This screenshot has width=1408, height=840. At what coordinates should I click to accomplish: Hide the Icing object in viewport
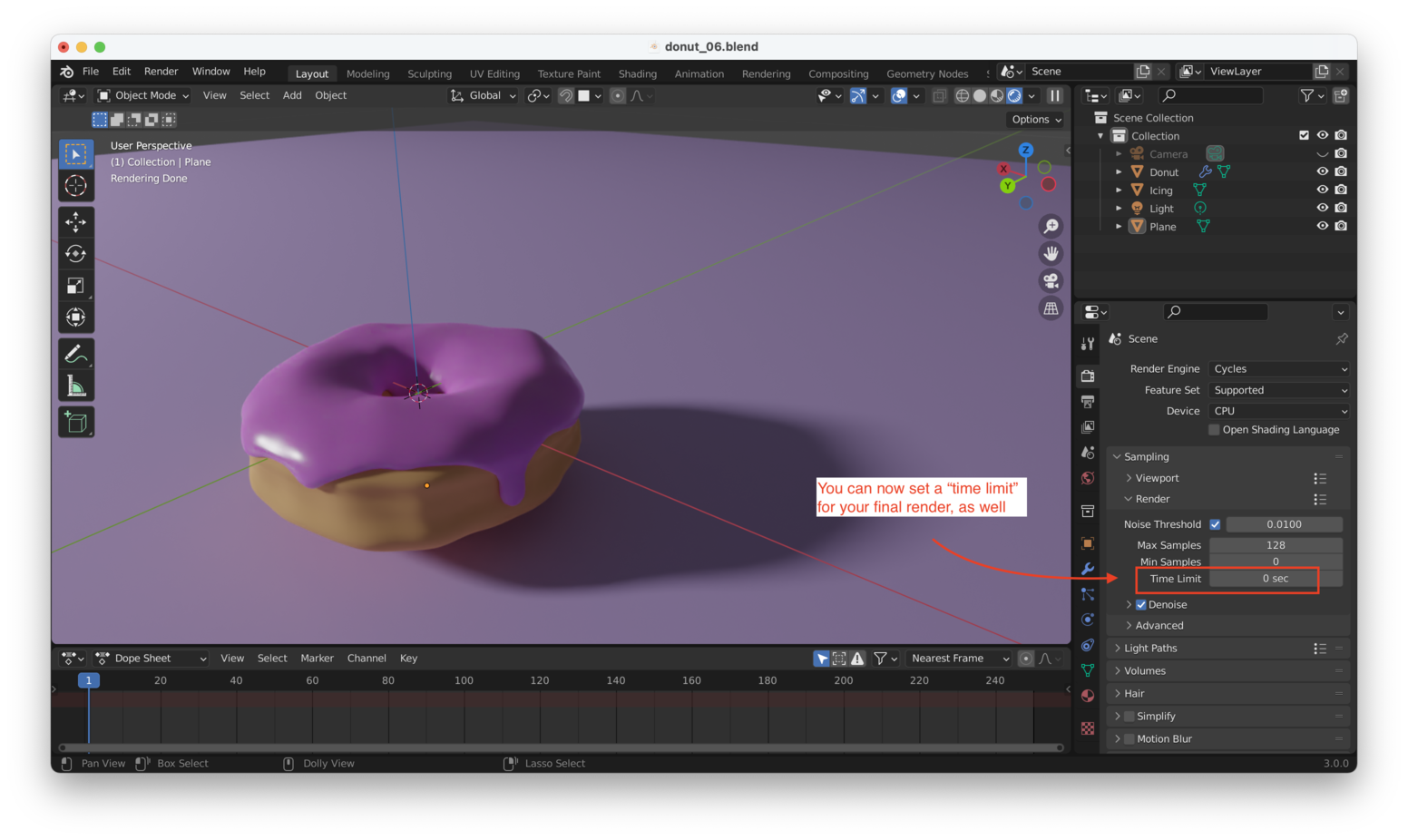point(1322,190)
